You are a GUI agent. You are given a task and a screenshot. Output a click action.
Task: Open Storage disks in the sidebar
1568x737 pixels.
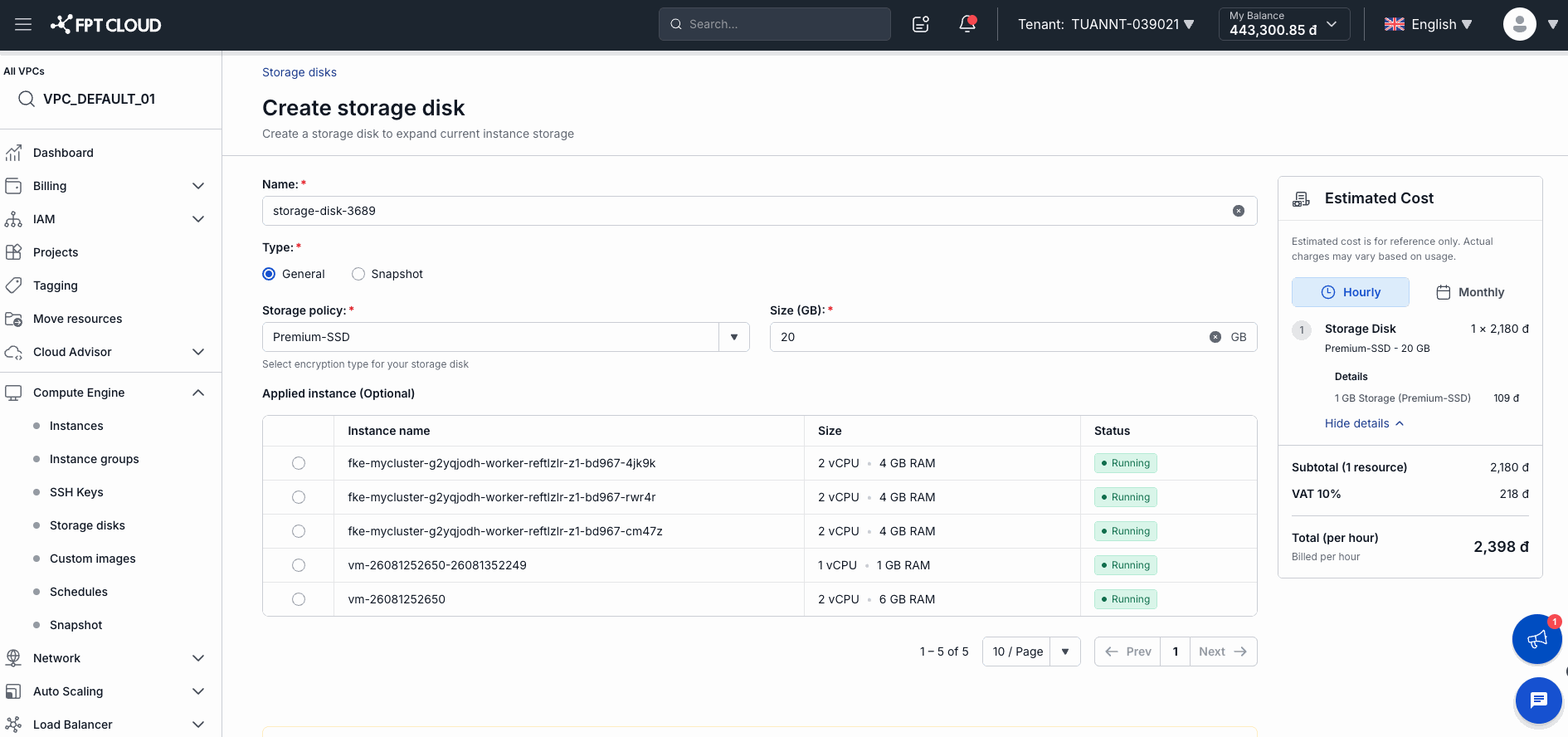coord(87,525)
